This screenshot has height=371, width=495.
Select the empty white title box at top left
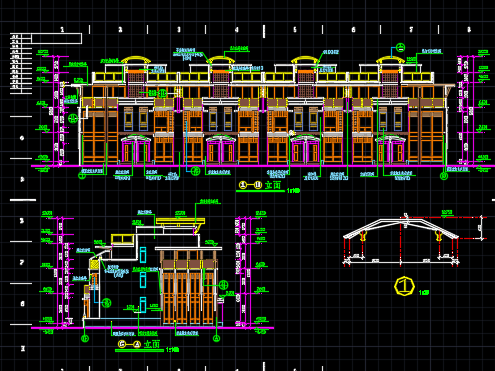point(57,38)
